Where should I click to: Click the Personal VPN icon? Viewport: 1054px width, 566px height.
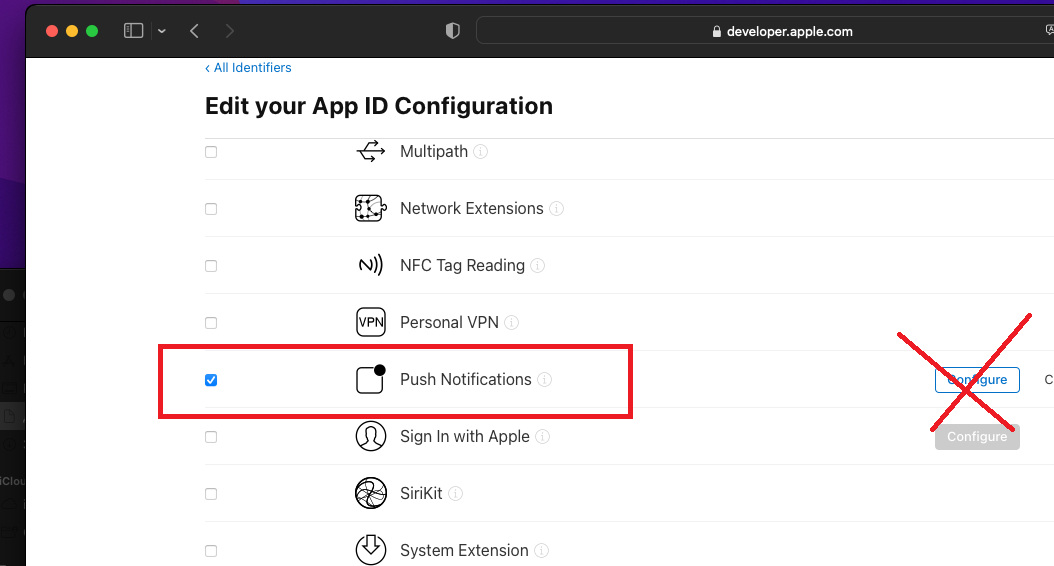370,322
